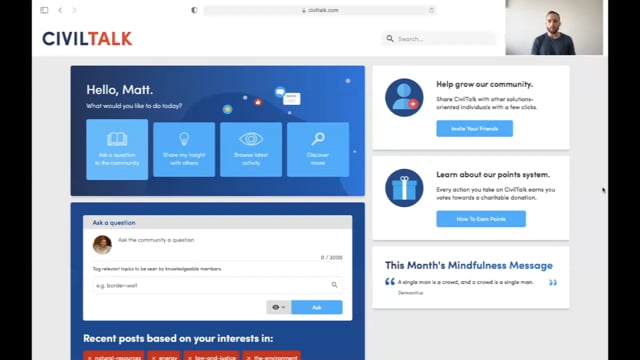Viewport: 640px width, 360px height.
Task: Open the eye visibility dropdown beside Ask
Action: (279, 307)
